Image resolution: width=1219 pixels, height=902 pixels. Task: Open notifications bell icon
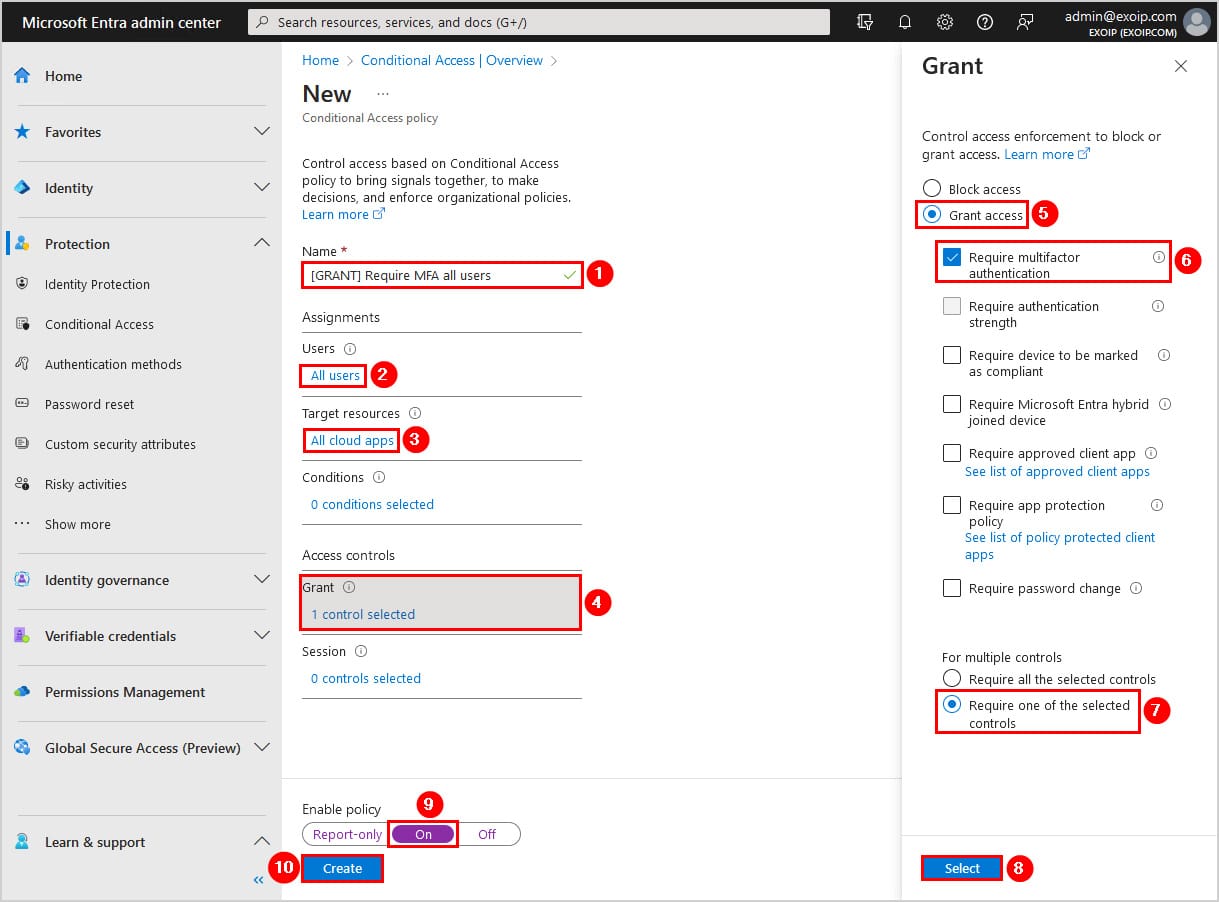[905, 22]
